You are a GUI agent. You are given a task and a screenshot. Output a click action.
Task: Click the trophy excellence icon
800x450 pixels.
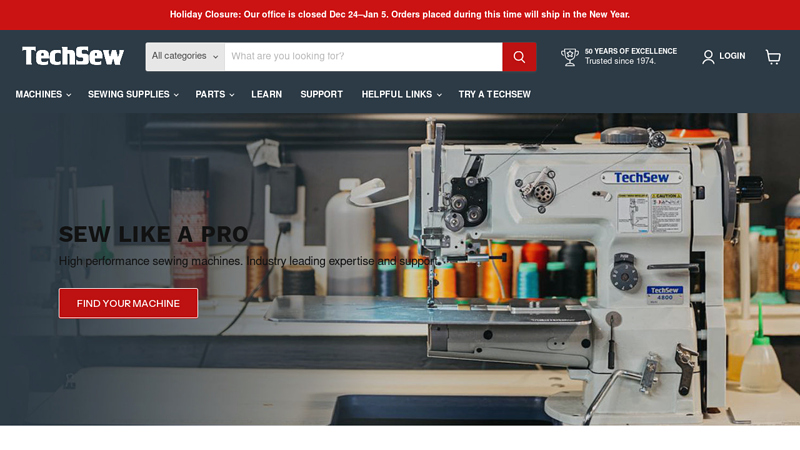point(569,57)
